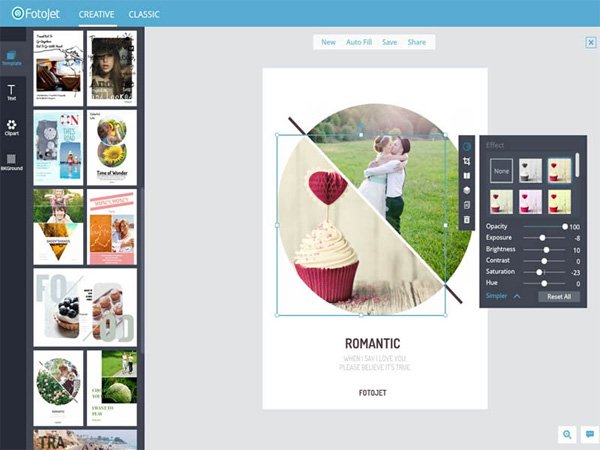Open the feedback chat icon
Image resolution: width=600 pixels, height=450 pixels.
(x=589, y=434)
